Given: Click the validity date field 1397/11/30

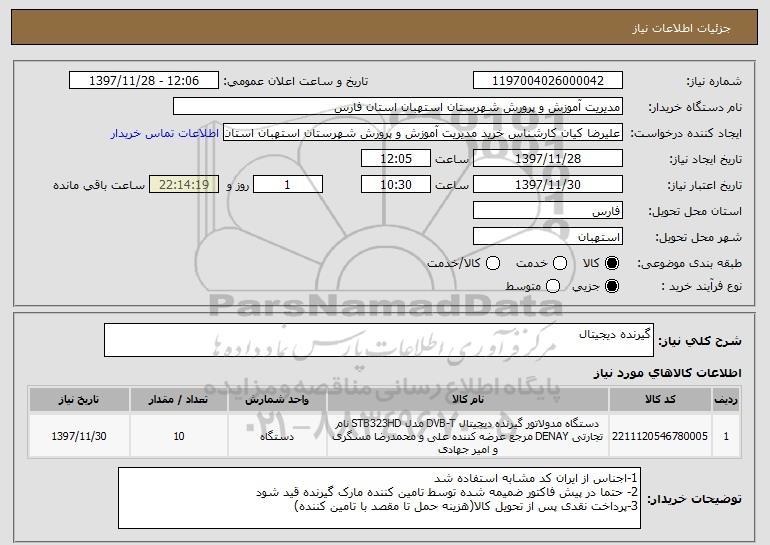Looking at the screenshot, I should click(x=548, y=184).
